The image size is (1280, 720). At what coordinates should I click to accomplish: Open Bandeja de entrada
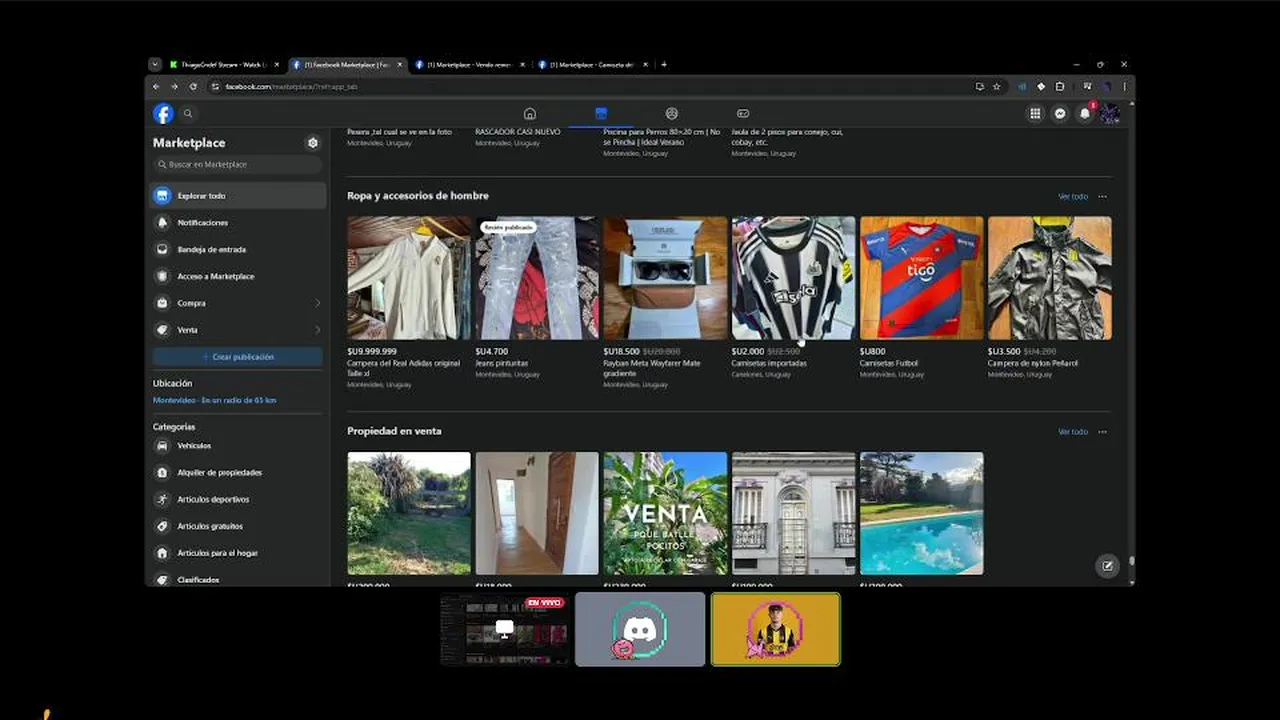239,250
